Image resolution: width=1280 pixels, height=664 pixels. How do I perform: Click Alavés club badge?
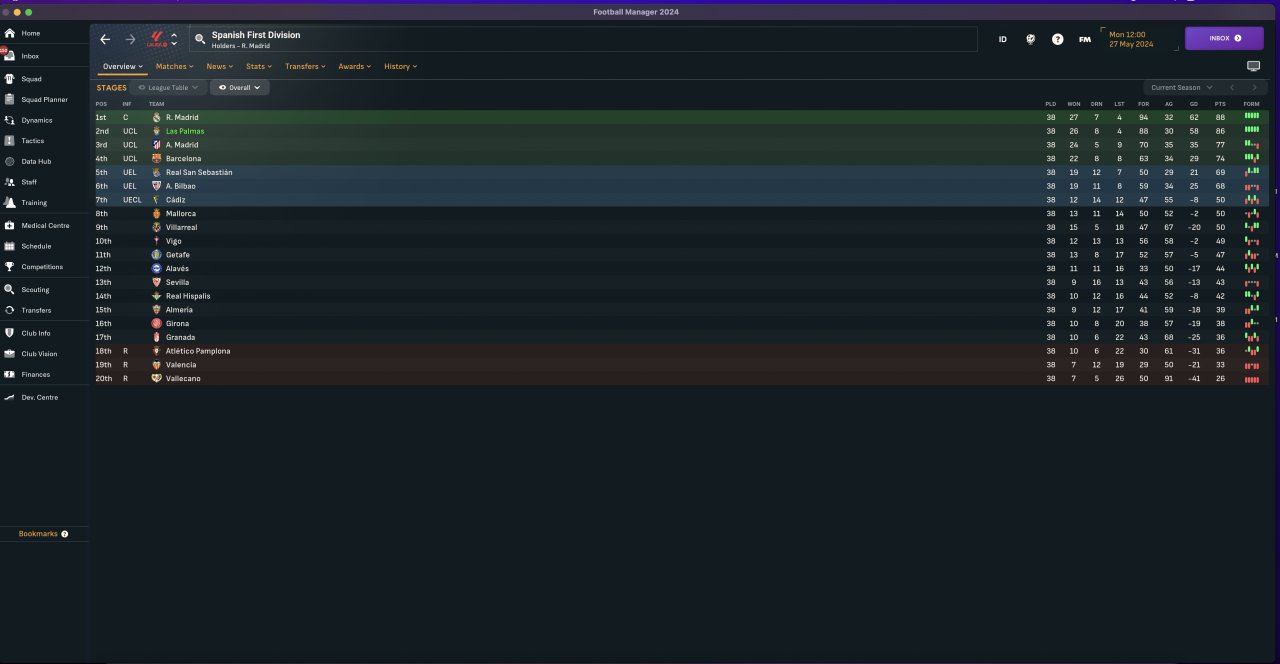point(156,269)
